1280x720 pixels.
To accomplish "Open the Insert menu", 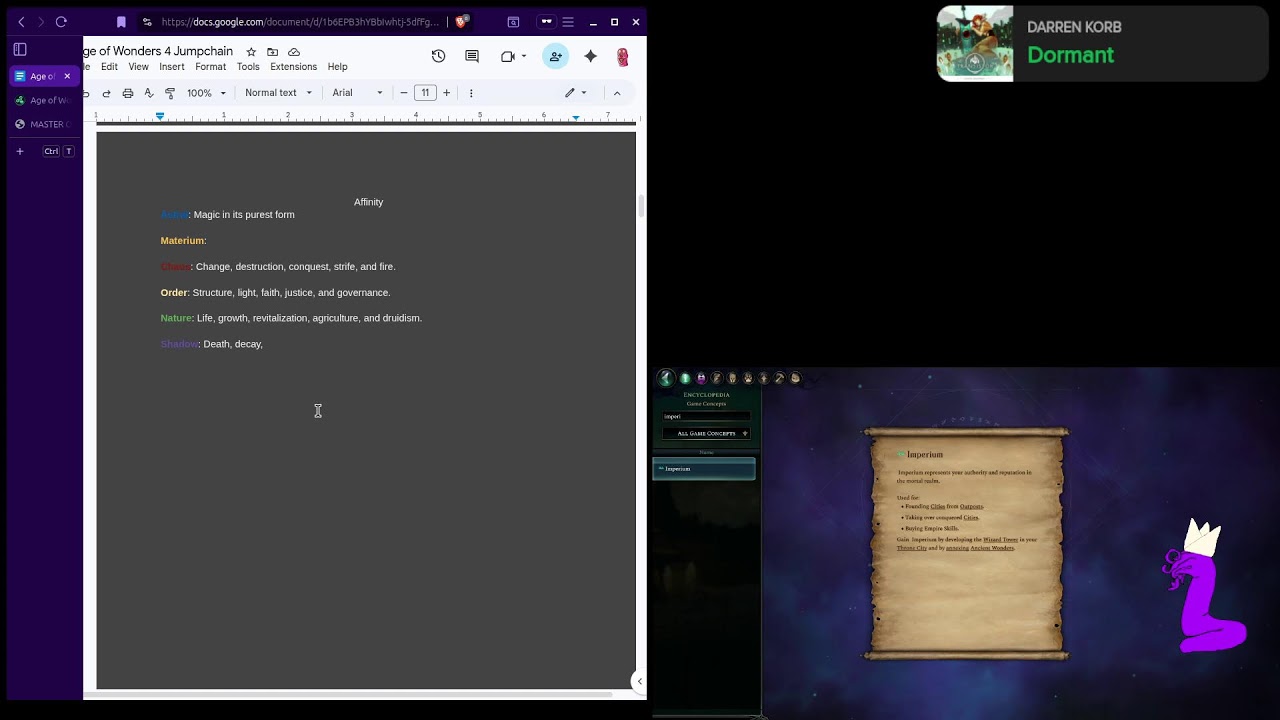I will (x=172, y=67).
